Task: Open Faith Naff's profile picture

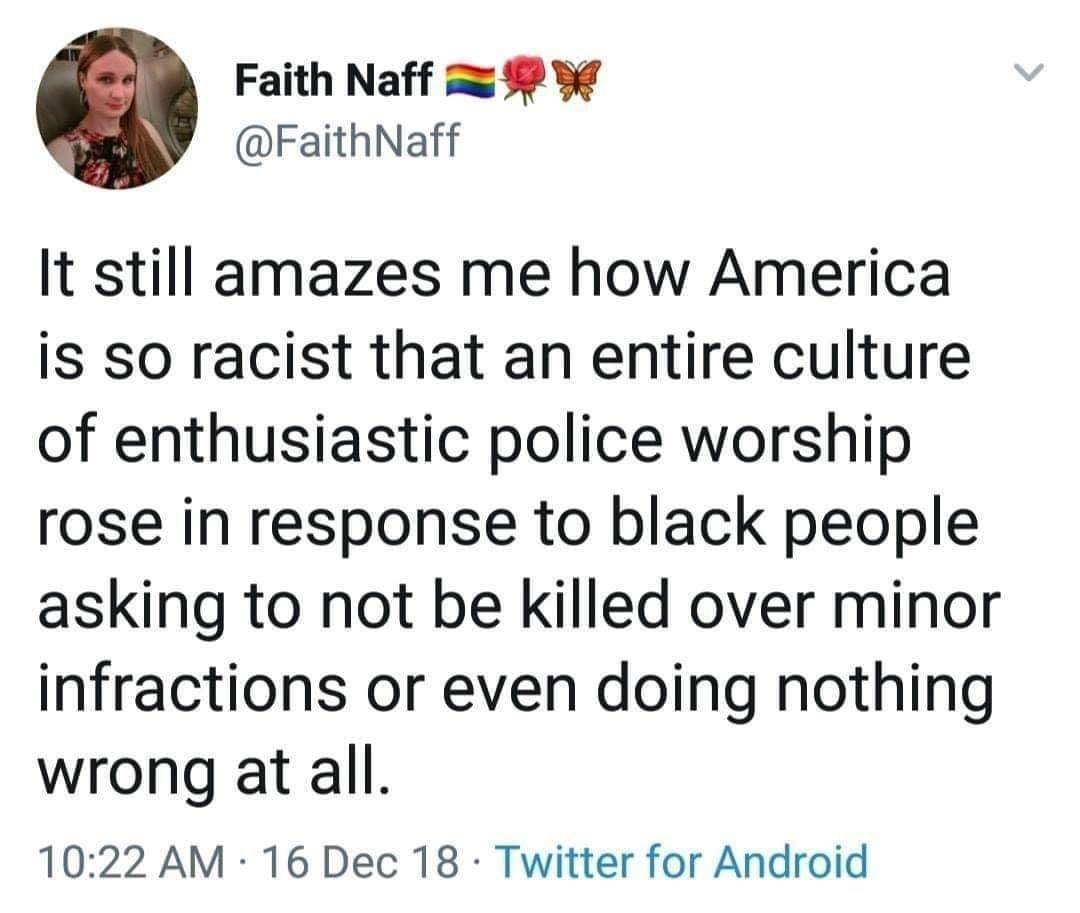Action: 116,108
